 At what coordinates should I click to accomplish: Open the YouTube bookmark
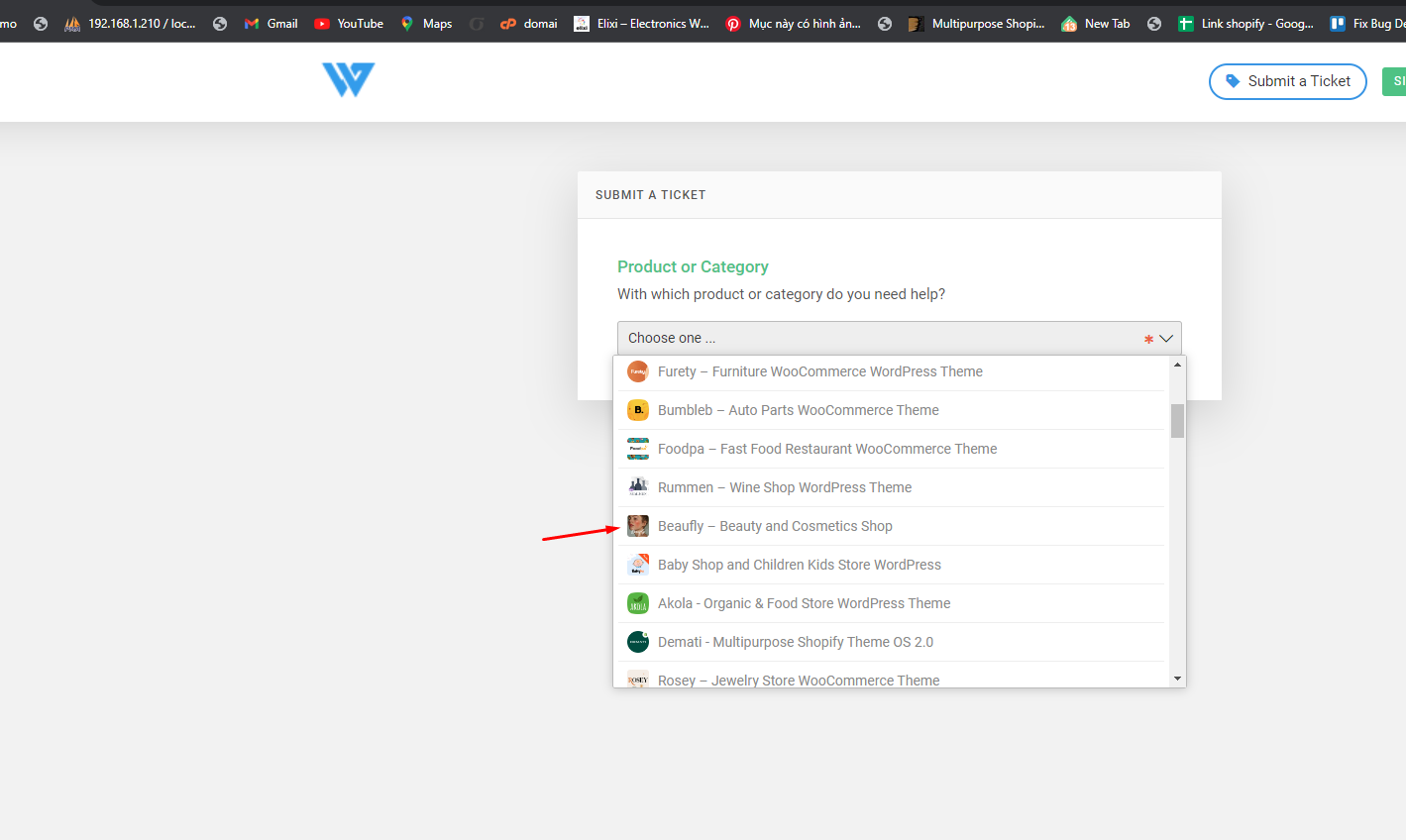click(x=349, y=24)
